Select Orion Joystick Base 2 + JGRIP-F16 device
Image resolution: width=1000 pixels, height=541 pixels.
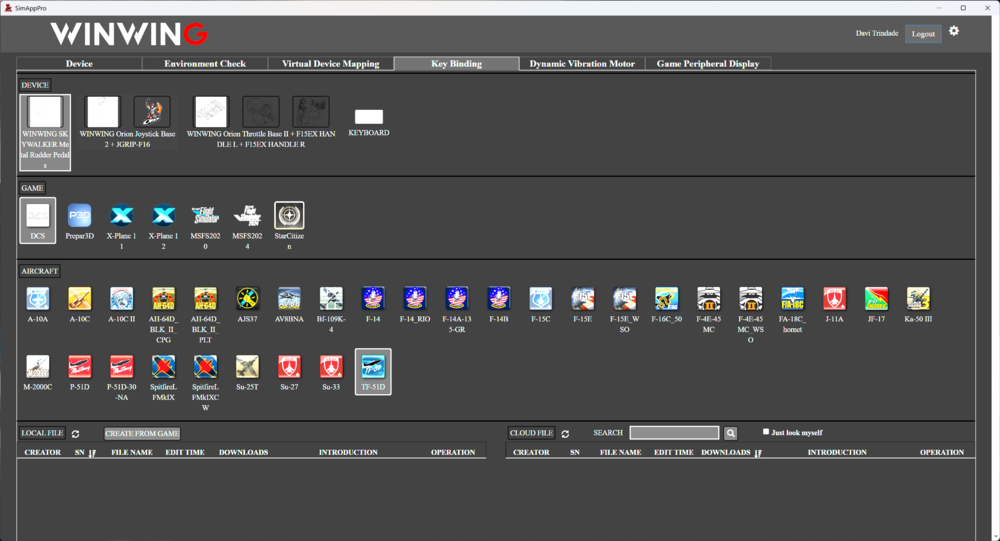click(128, 122)
